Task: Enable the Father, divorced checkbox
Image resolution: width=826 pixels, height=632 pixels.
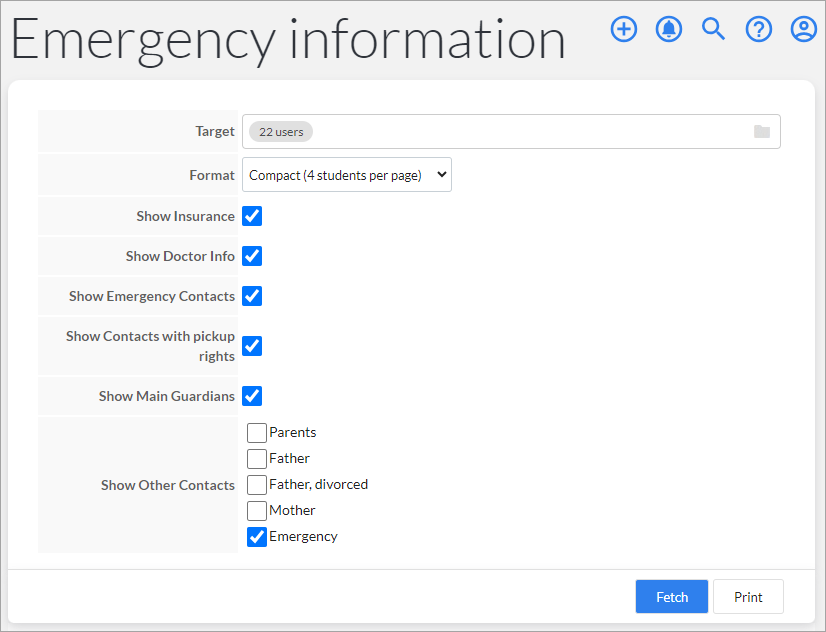Action: pyautogui.click(x=256, y=484)
